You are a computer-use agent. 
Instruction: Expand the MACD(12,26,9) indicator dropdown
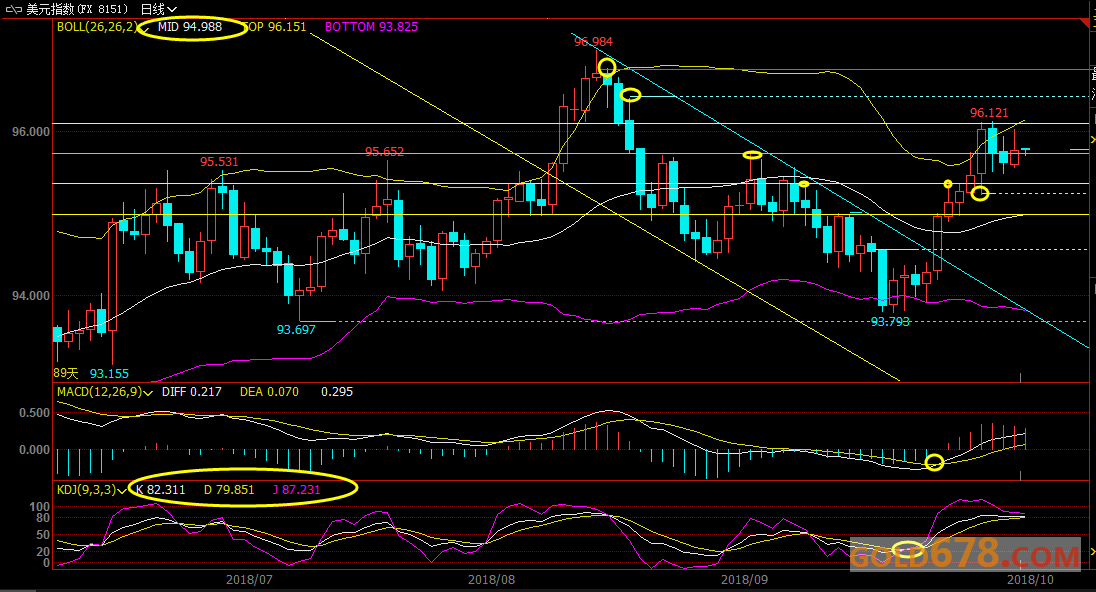(148, 392)
